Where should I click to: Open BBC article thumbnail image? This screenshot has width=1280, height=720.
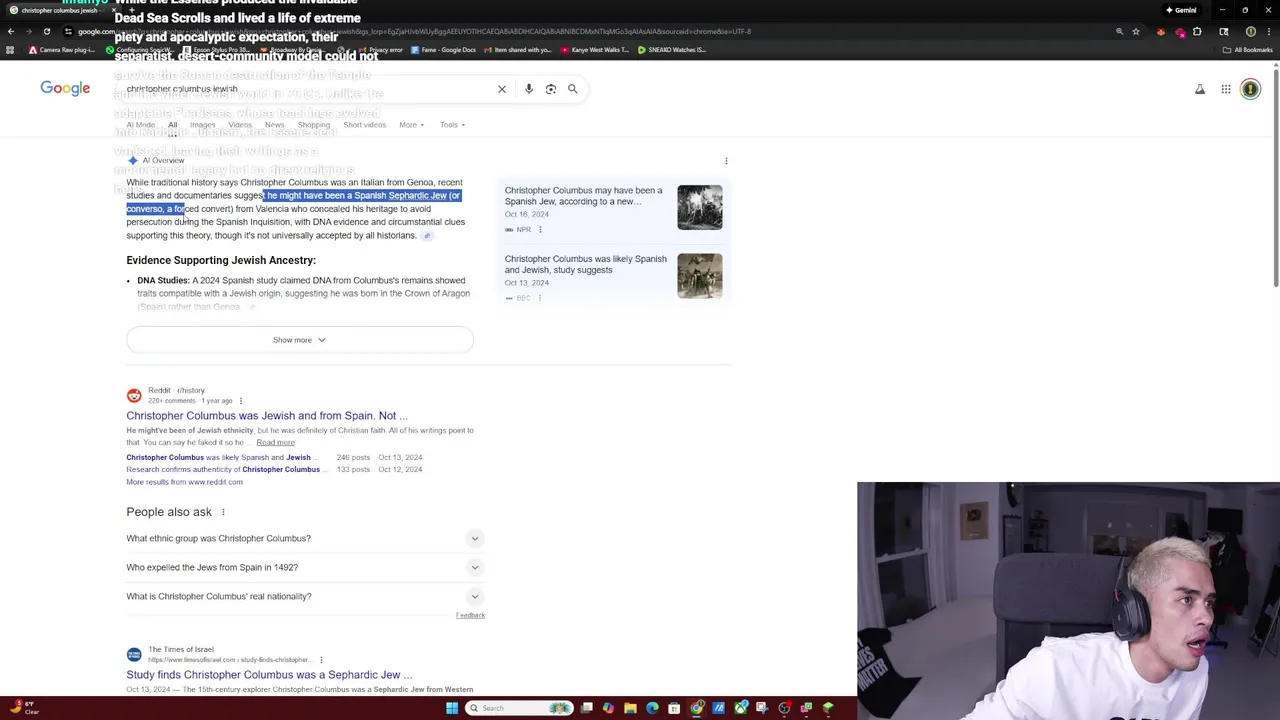[x=699, y=276]
